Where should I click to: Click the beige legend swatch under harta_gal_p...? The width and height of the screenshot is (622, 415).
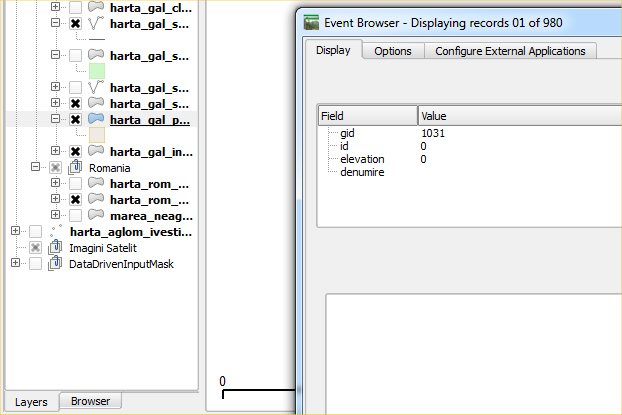pyautogui.click(x=97, y=135)
